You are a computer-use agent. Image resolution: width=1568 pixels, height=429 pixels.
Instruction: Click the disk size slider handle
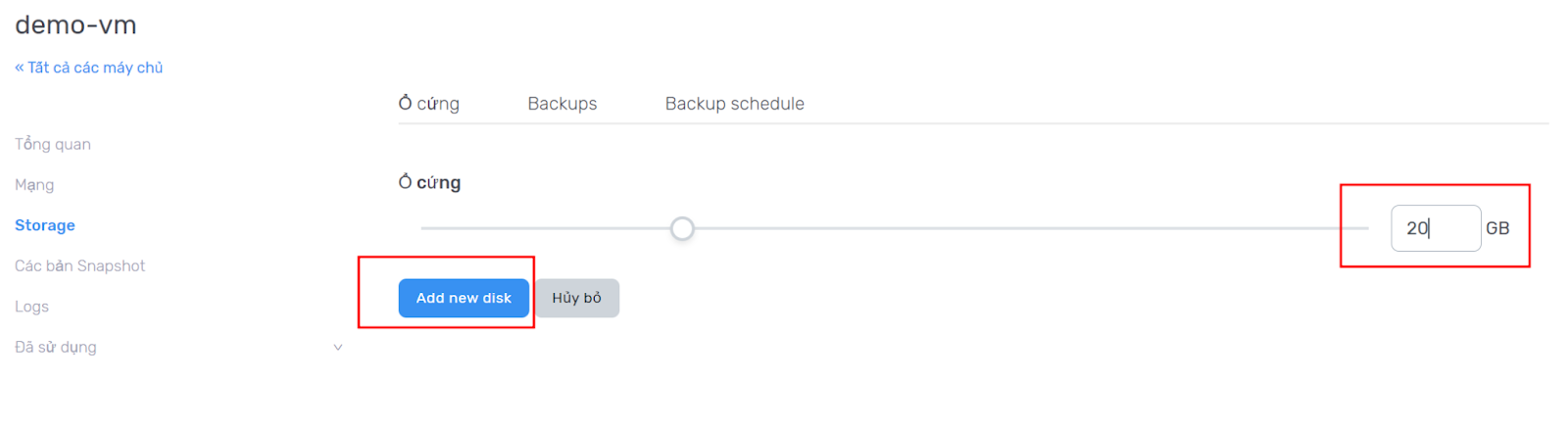pos(682,229)
